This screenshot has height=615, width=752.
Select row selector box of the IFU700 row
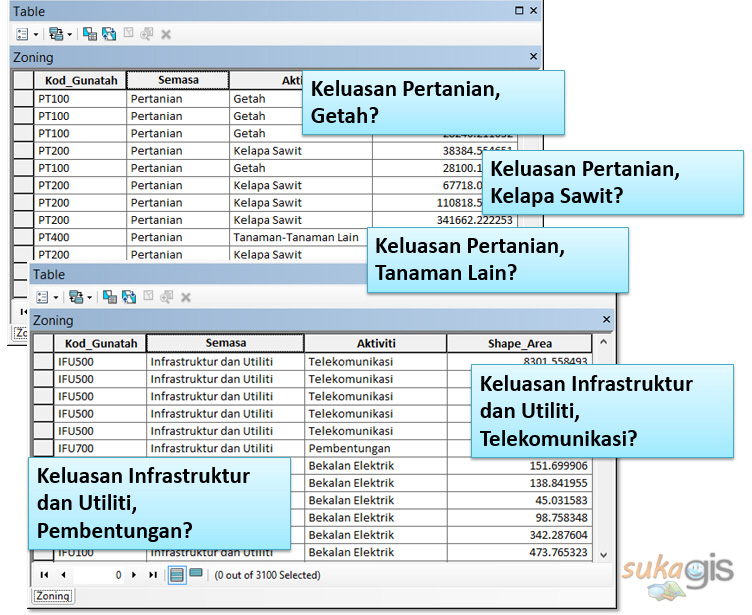[43, 448]
